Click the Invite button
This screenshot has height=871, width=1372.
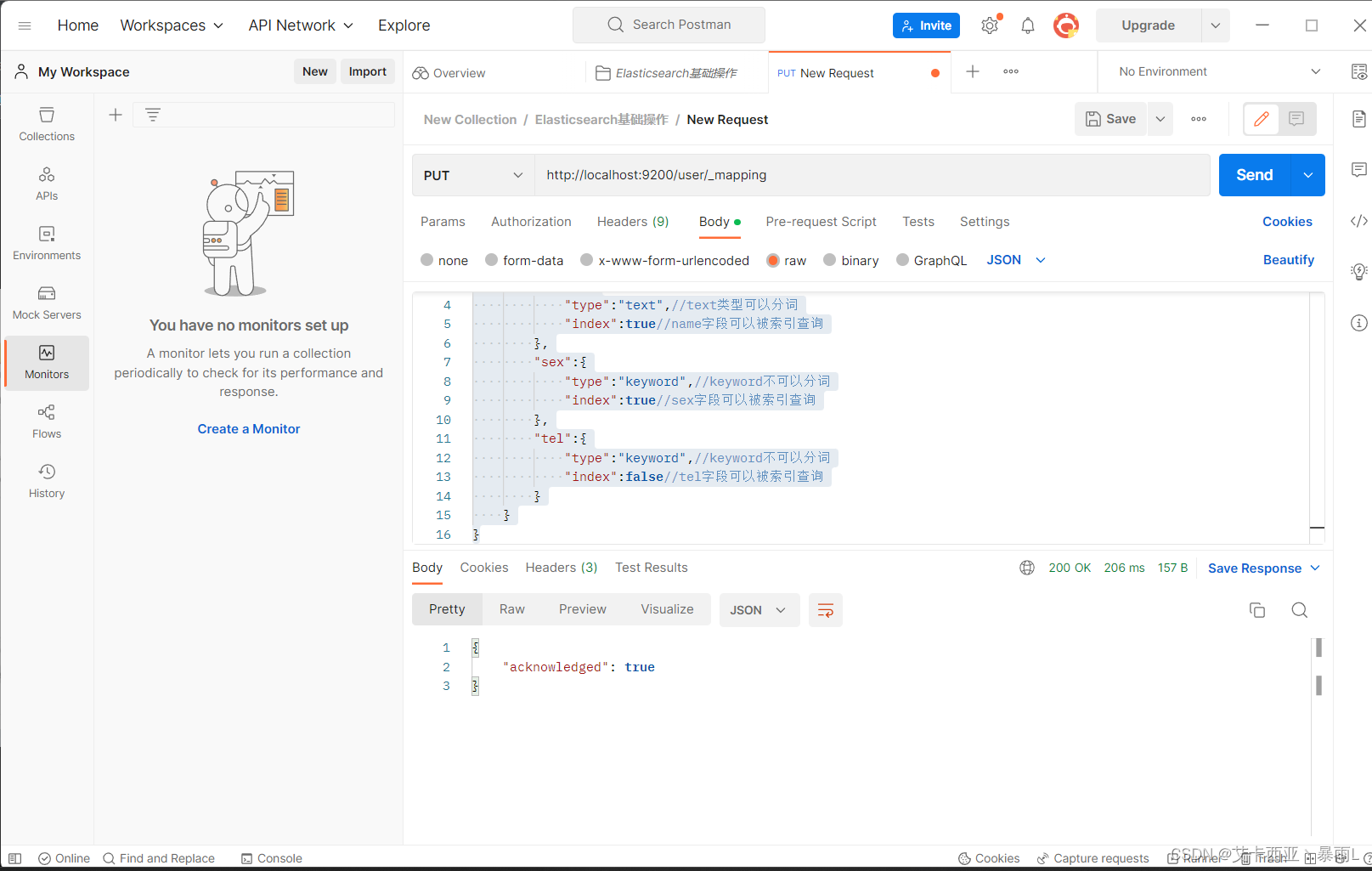click(927, 25)
